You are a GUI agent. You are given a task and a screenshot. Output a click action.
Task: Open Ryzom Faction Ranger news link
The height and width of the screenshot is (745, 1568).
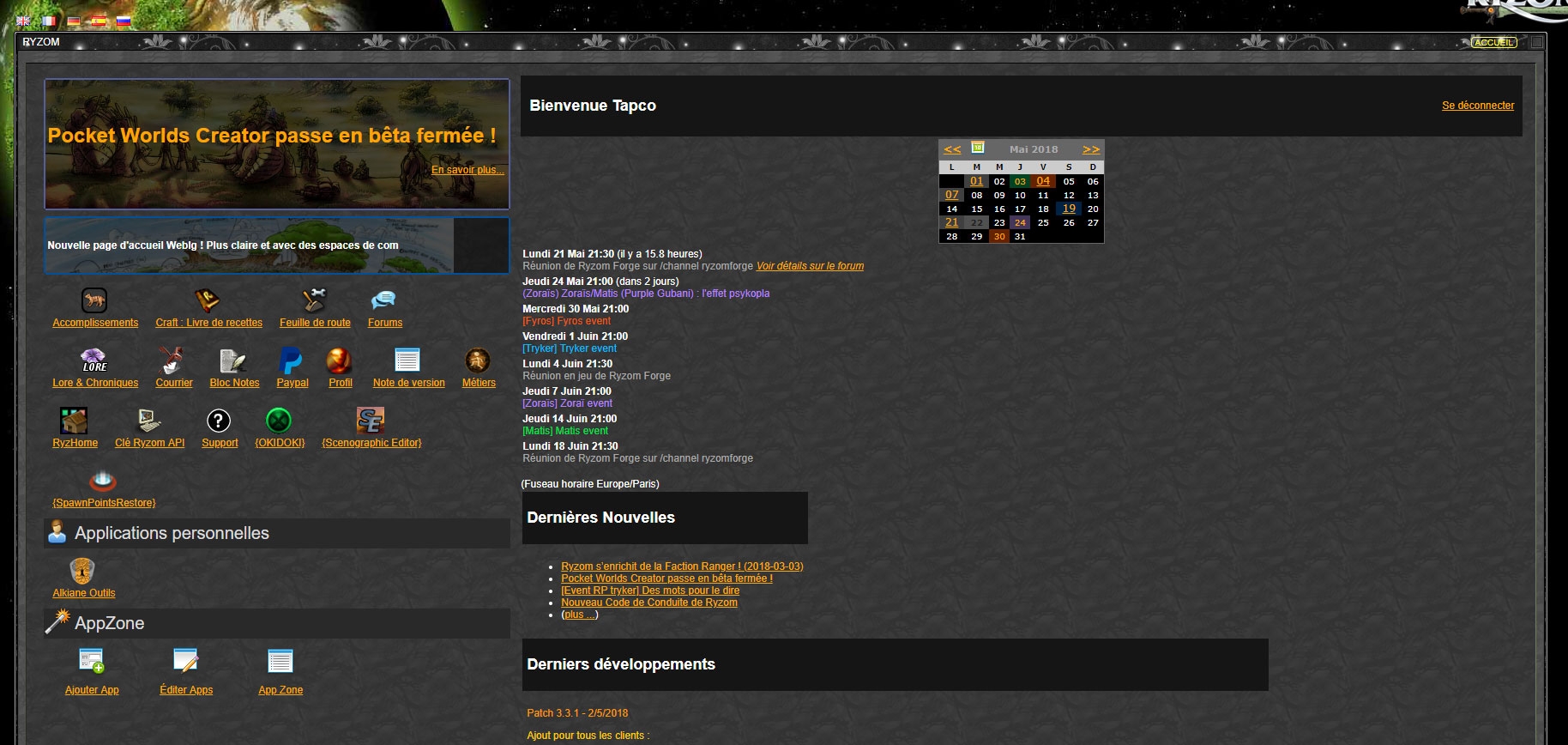682,566
